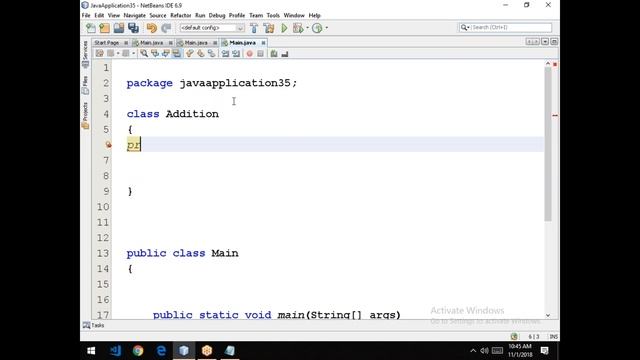Toggle Highlight Search in editor toolbar
This screenshot has height=360, width=640.
pyautogui.click(x=176, y=53)
